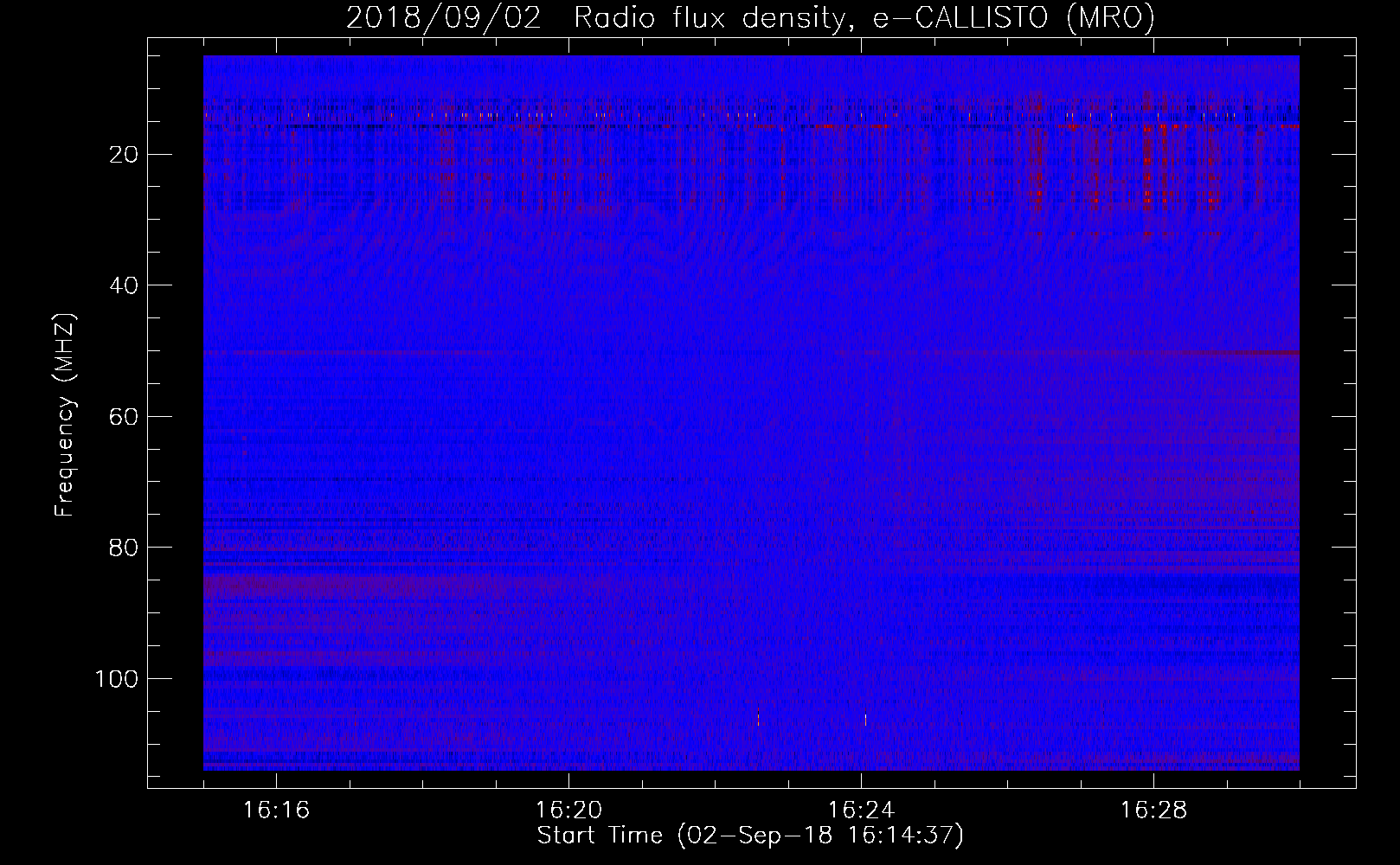The width and height of the screenshot is (1400, 865).
Task: Click the 'Start Time (02-Sep-18 16:14:37)' label
Action: click(x=750, y=836)
